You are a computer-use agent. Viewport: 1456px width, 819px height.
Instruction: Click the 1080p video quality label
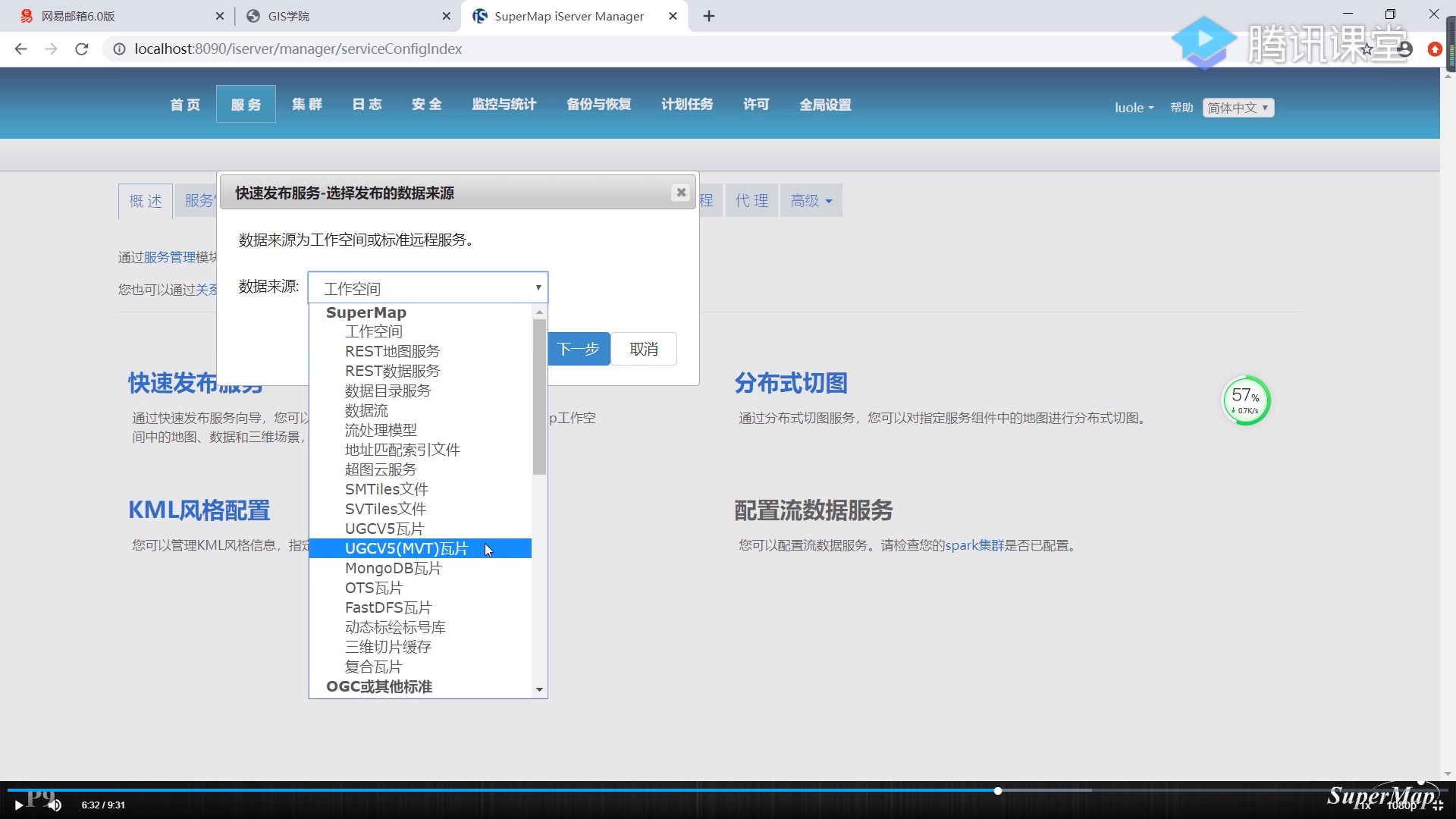(1401, 805)
